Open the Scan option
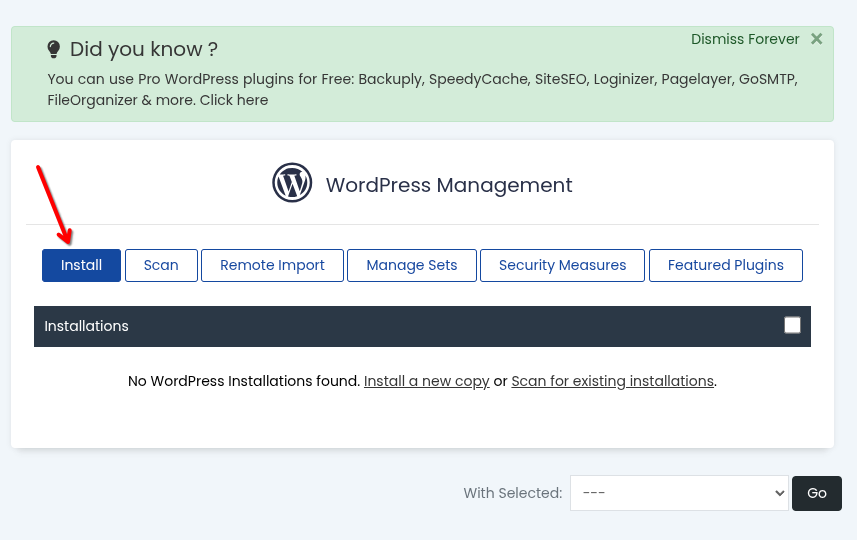857x540 pixels. 161,266
